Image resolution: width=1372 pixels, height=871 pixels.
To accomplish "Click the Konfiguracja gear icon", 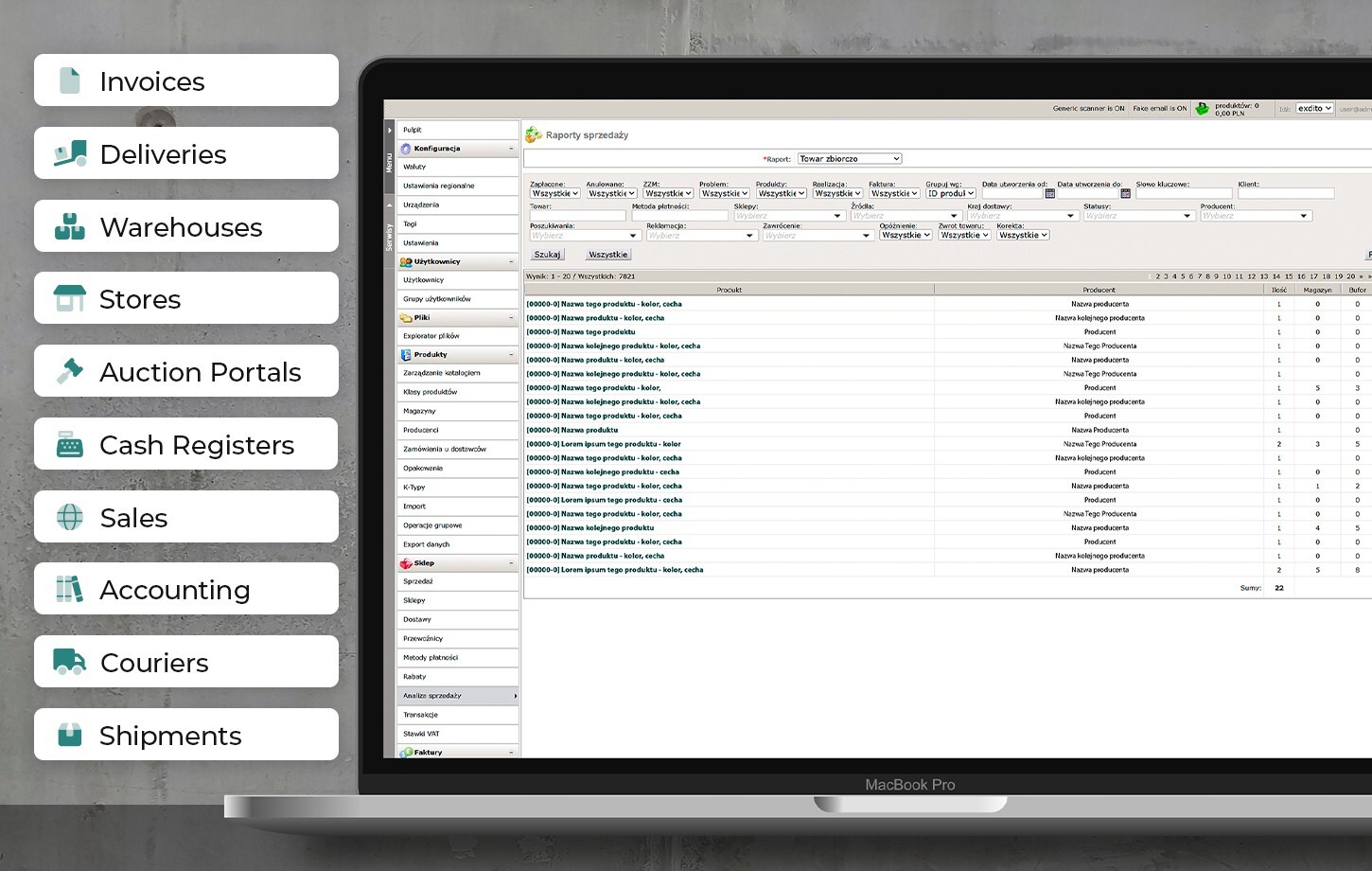I will pos(407,148).
